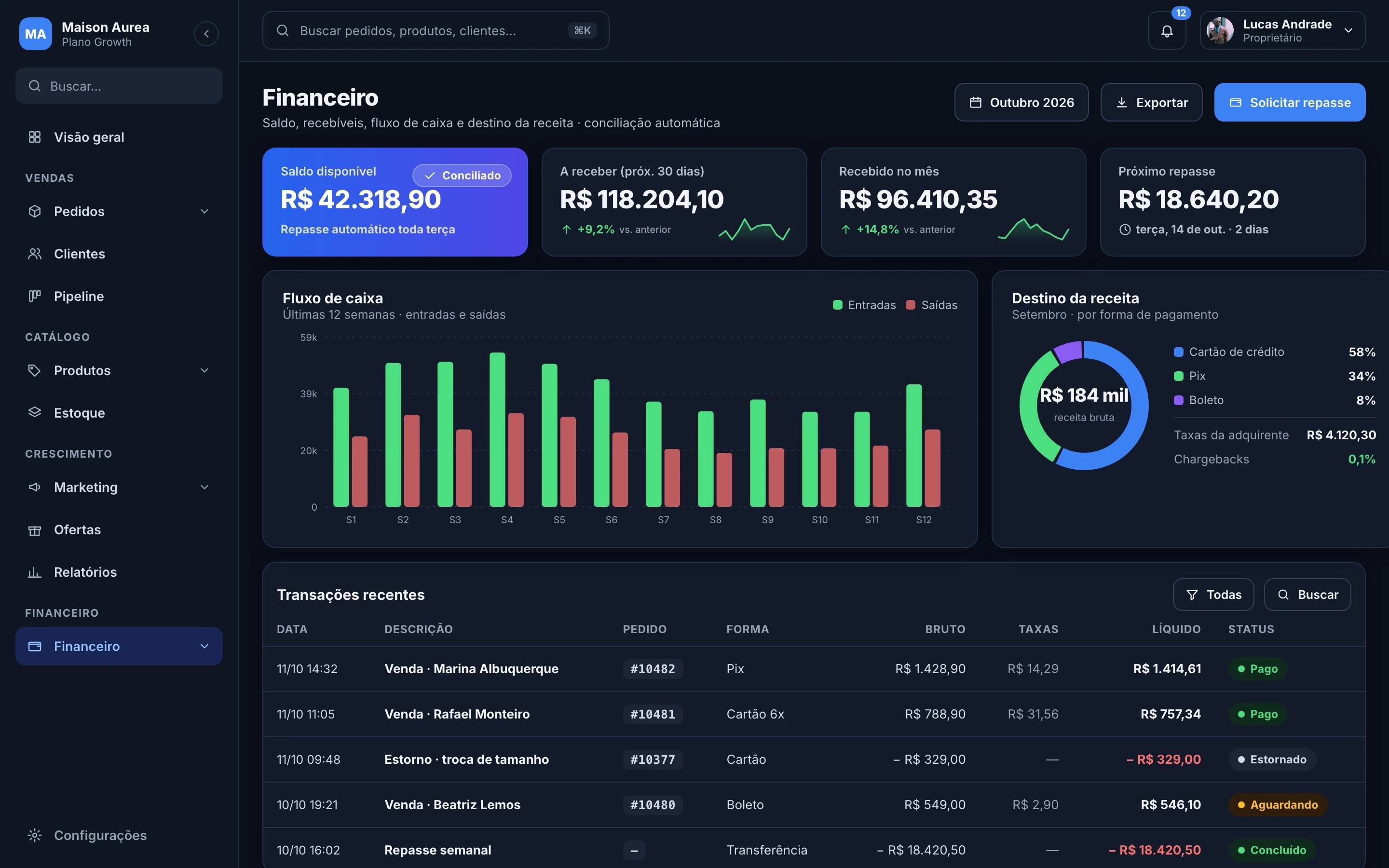Click the Solicitar repasse button
This screenshot has height=868, width=1389.
click(x=1290, y=102)
